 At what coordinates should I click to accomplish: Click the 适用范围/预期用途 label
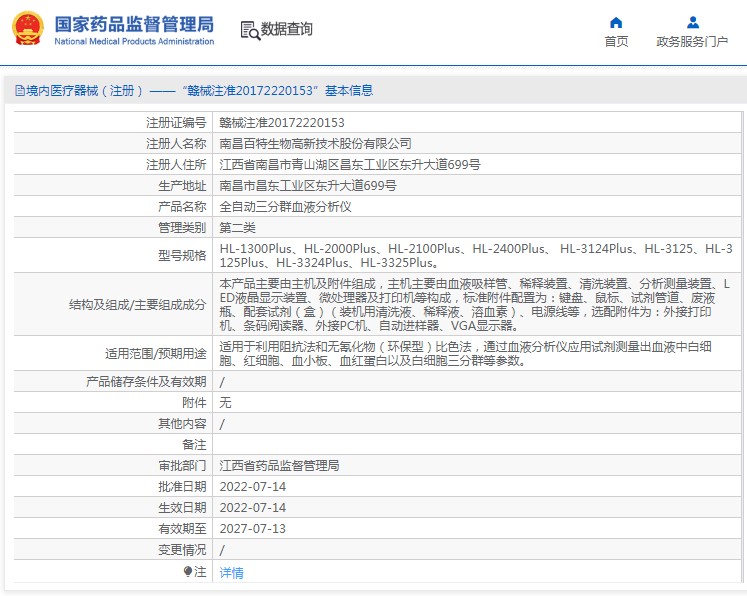[x=155, y=354]
